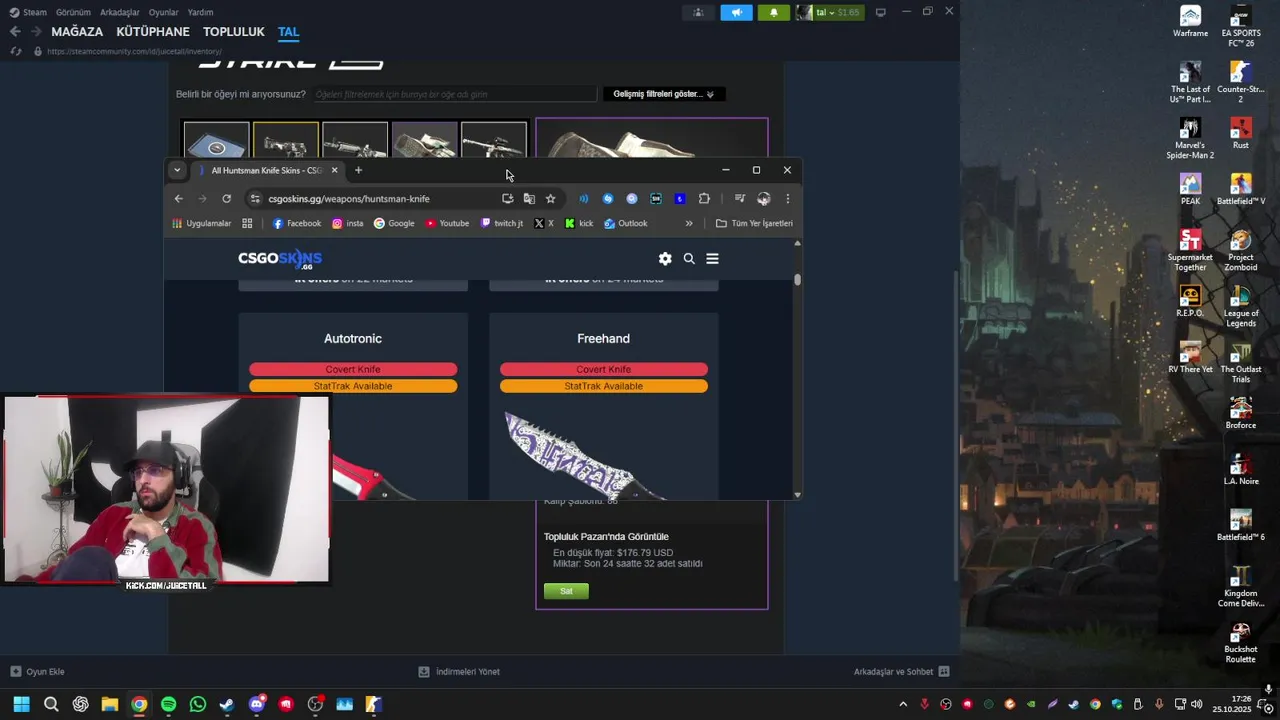This screenshot has width=1280, height=720.
Task: Click Oyun Ekle in Steam
Action: coord(37,672)
